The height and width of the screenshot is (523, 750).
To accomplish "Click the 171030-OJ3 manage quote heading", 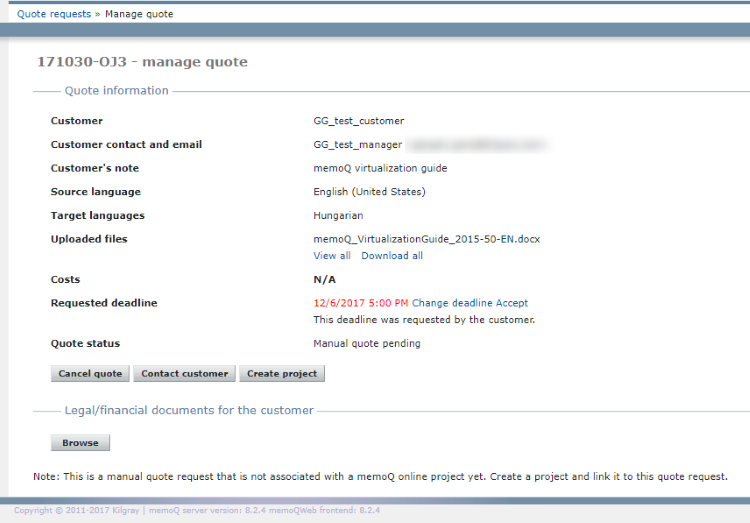I will (142, 62).
